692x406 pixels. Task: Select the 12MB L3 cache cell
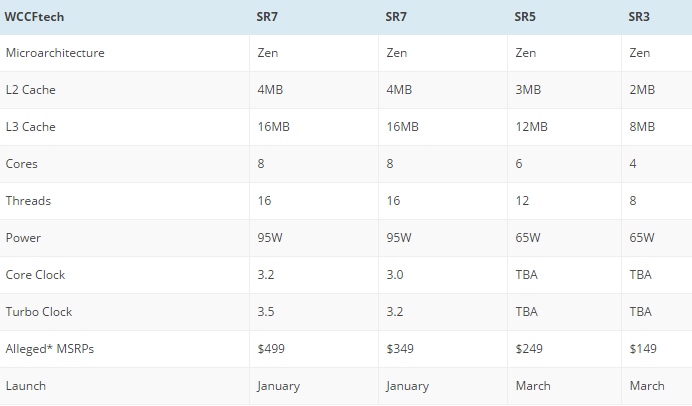tap(531, 127)
